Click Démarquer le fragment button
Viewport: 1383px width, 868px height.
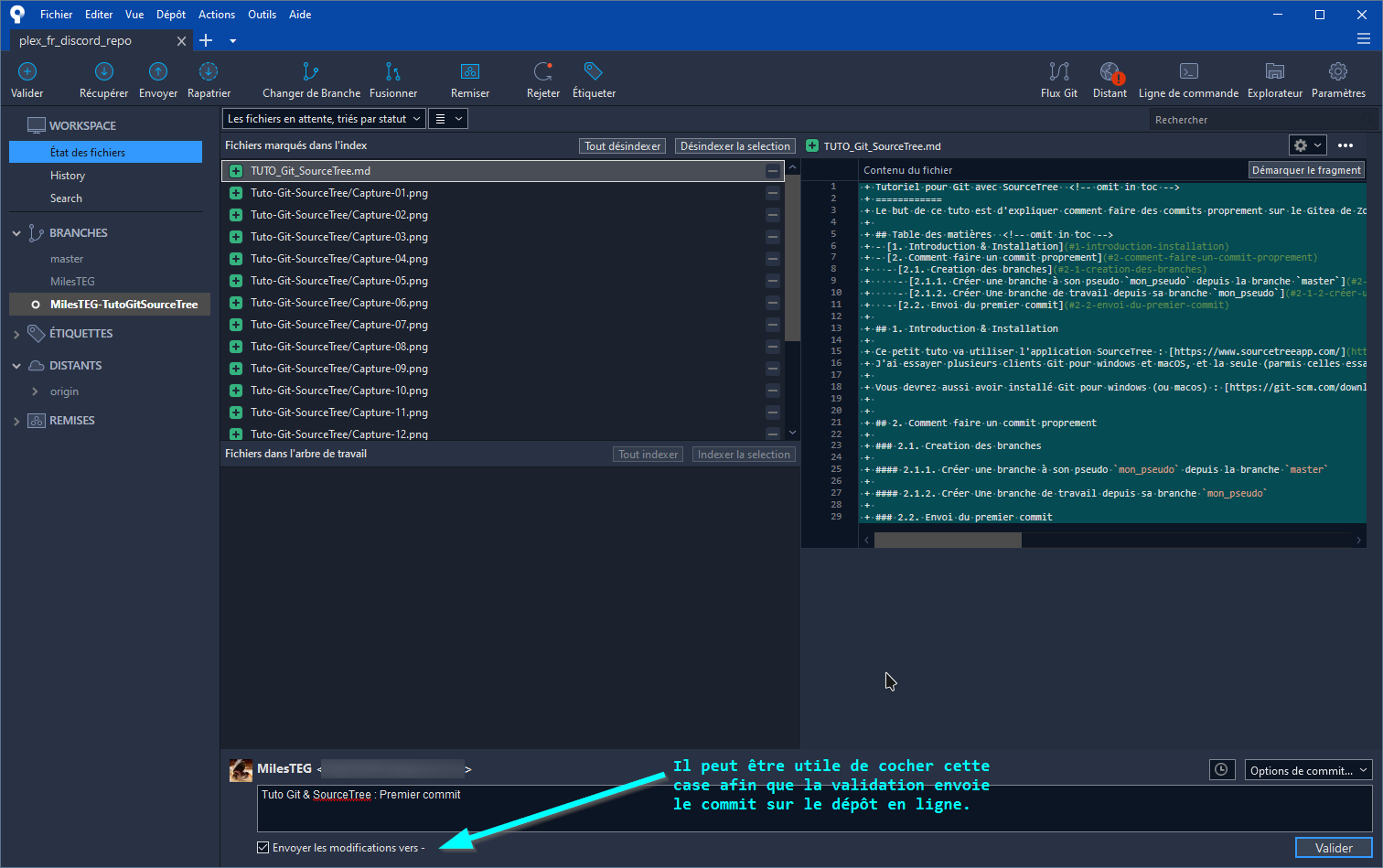[1306, 170]
